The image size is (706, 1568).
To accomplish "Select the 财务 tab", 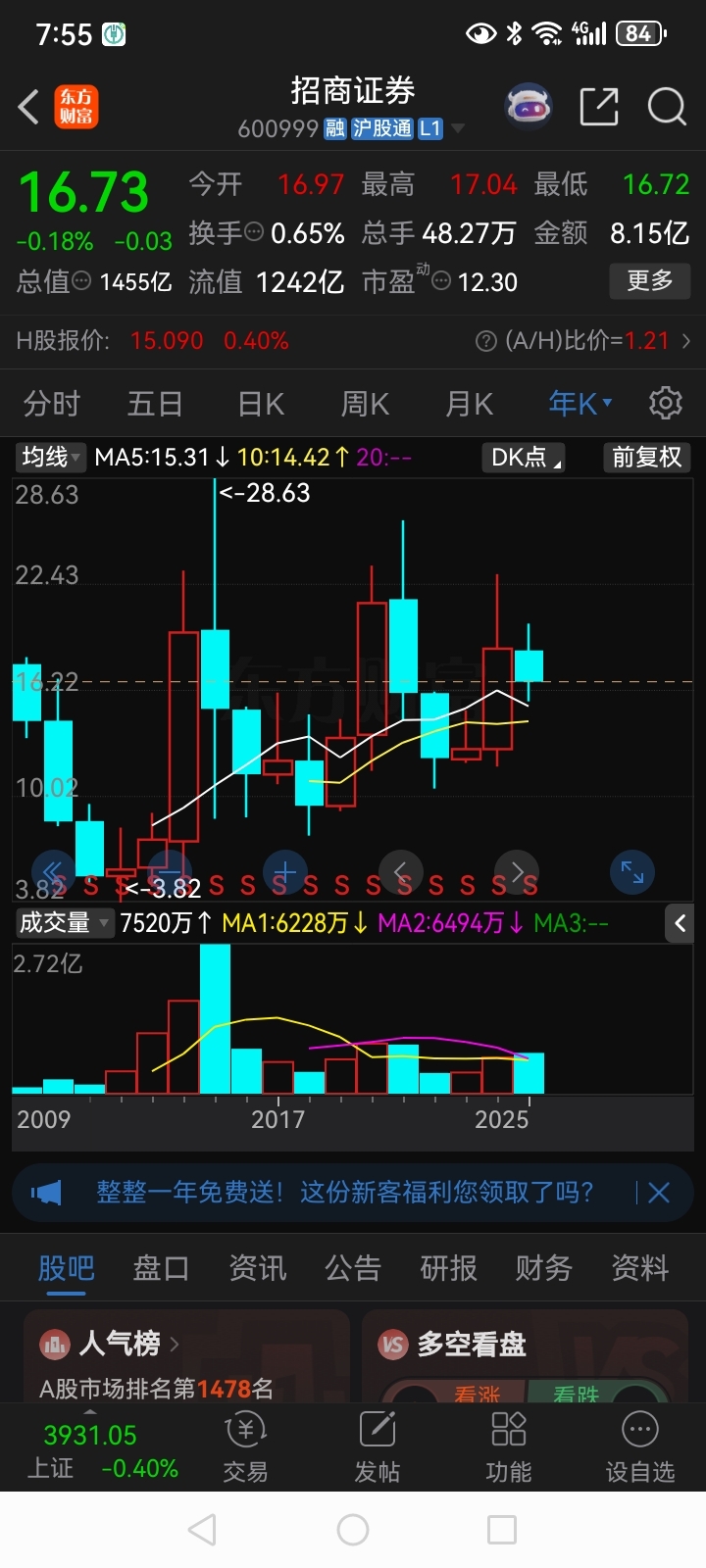I will (x=544, y=1268).
